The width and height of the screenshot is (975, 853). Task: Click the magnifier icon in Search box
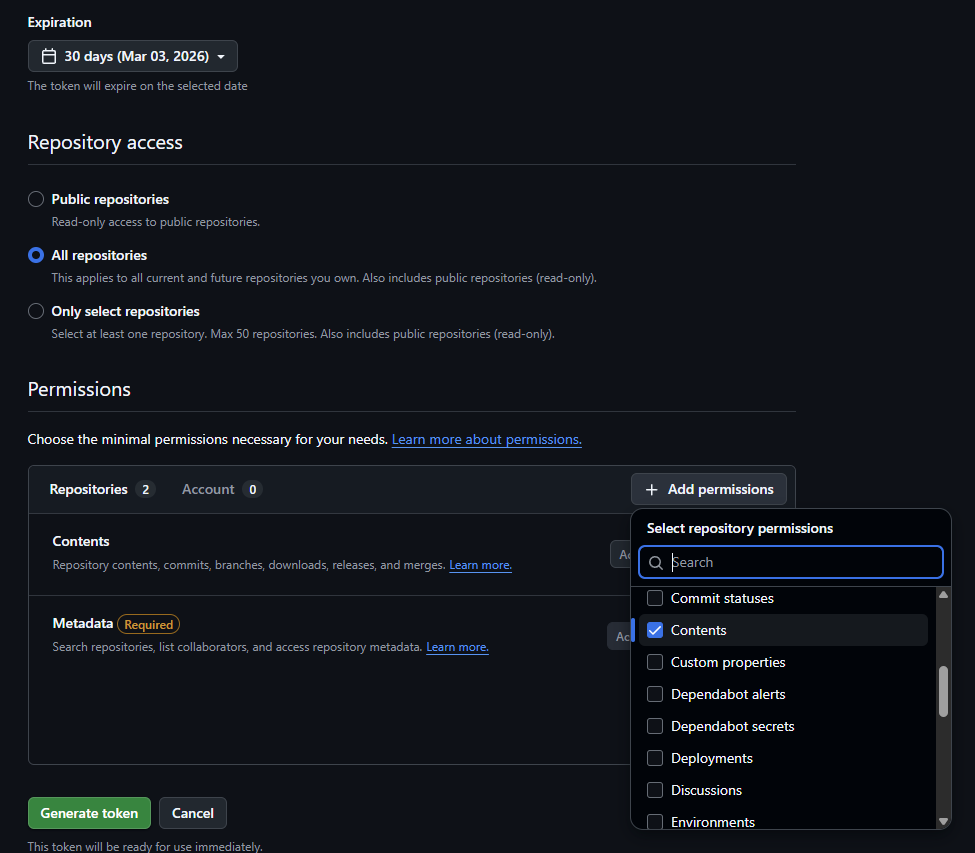pyautogui.click(x=655, y=563)
